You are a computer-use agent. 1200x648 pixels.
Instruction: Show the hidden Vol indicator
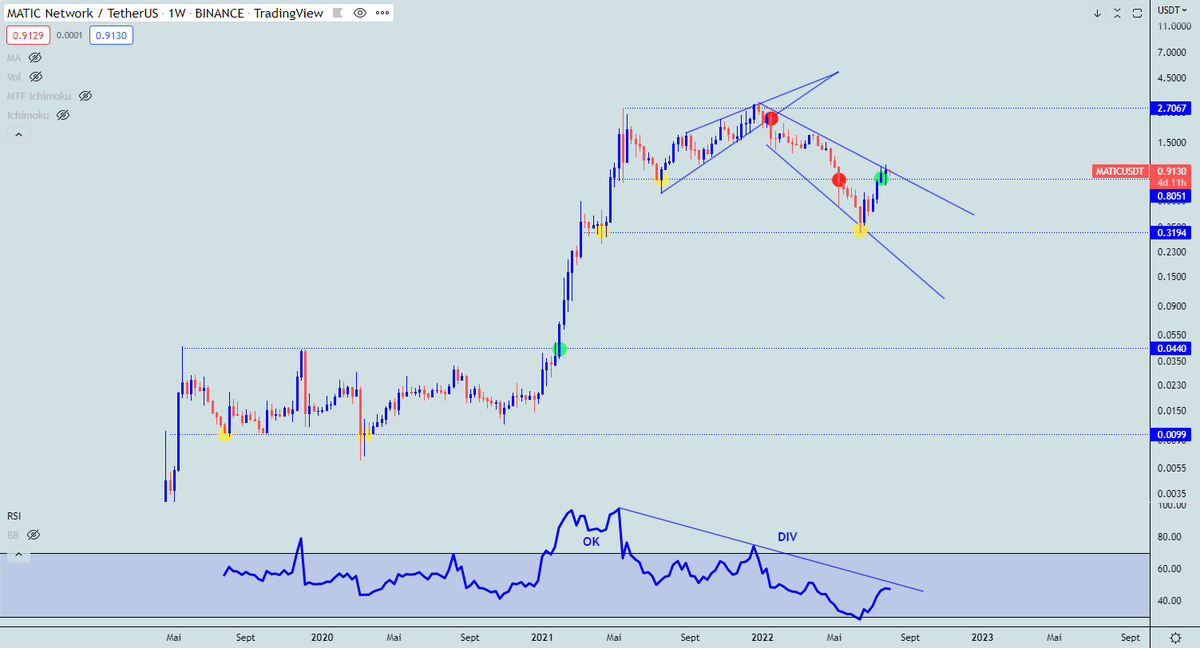(36, 76)
